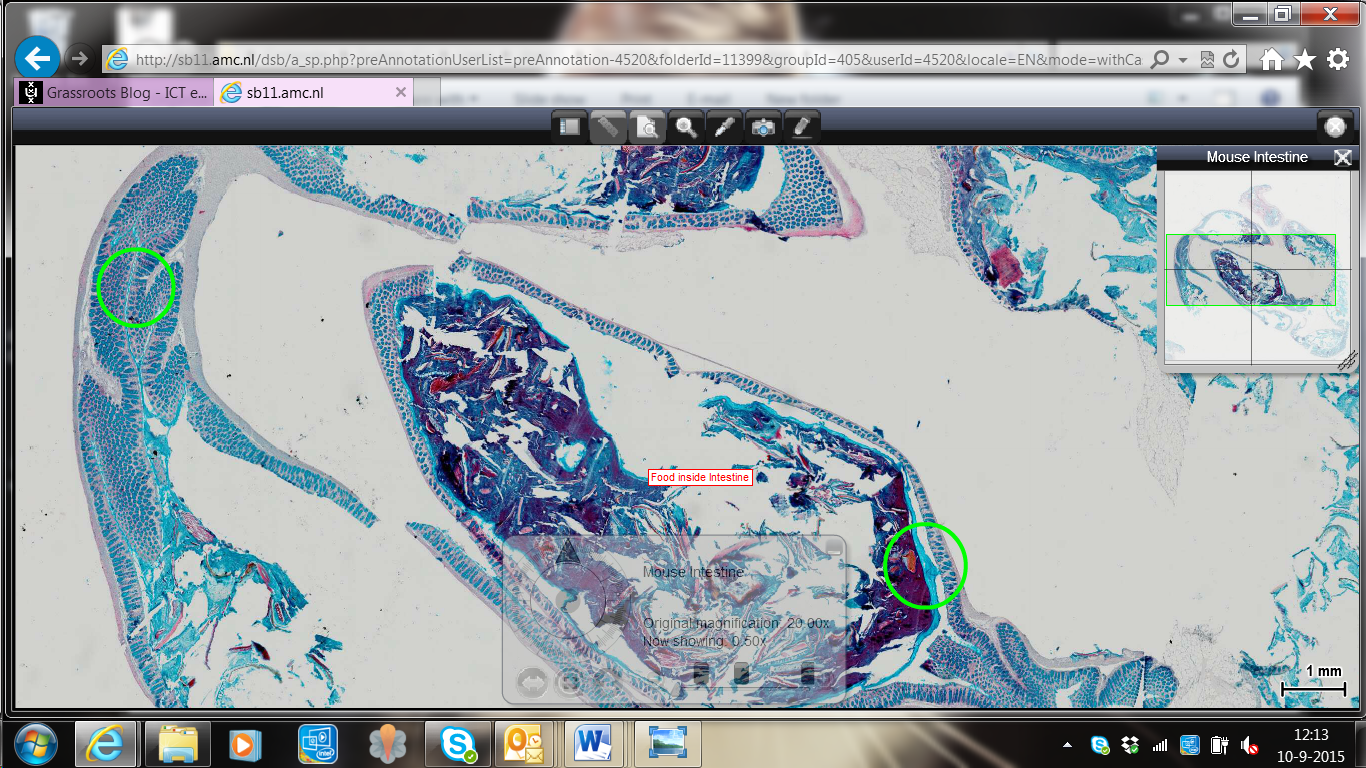
Task: Switch to Grassroots Blog tab
Action: [x=115, y=93]
